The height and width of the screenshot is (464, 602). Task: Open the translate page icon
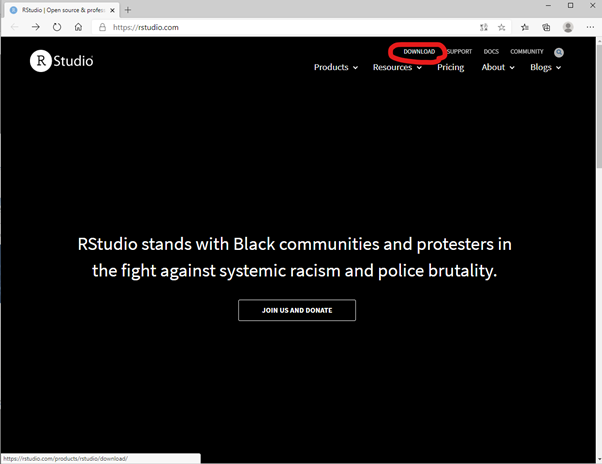click(x=484, y=27)
